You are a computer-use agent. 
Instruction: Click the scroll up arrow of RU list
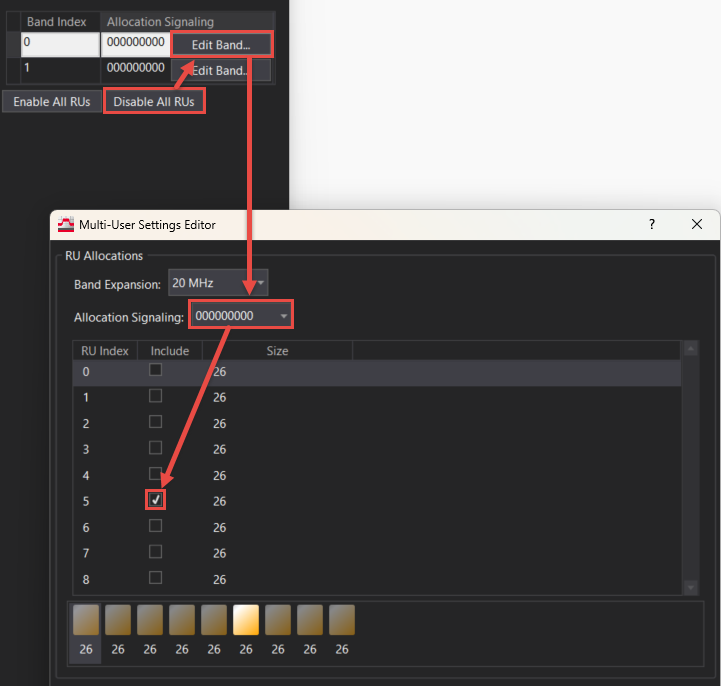pyautogui.click(x=690, y=349)
